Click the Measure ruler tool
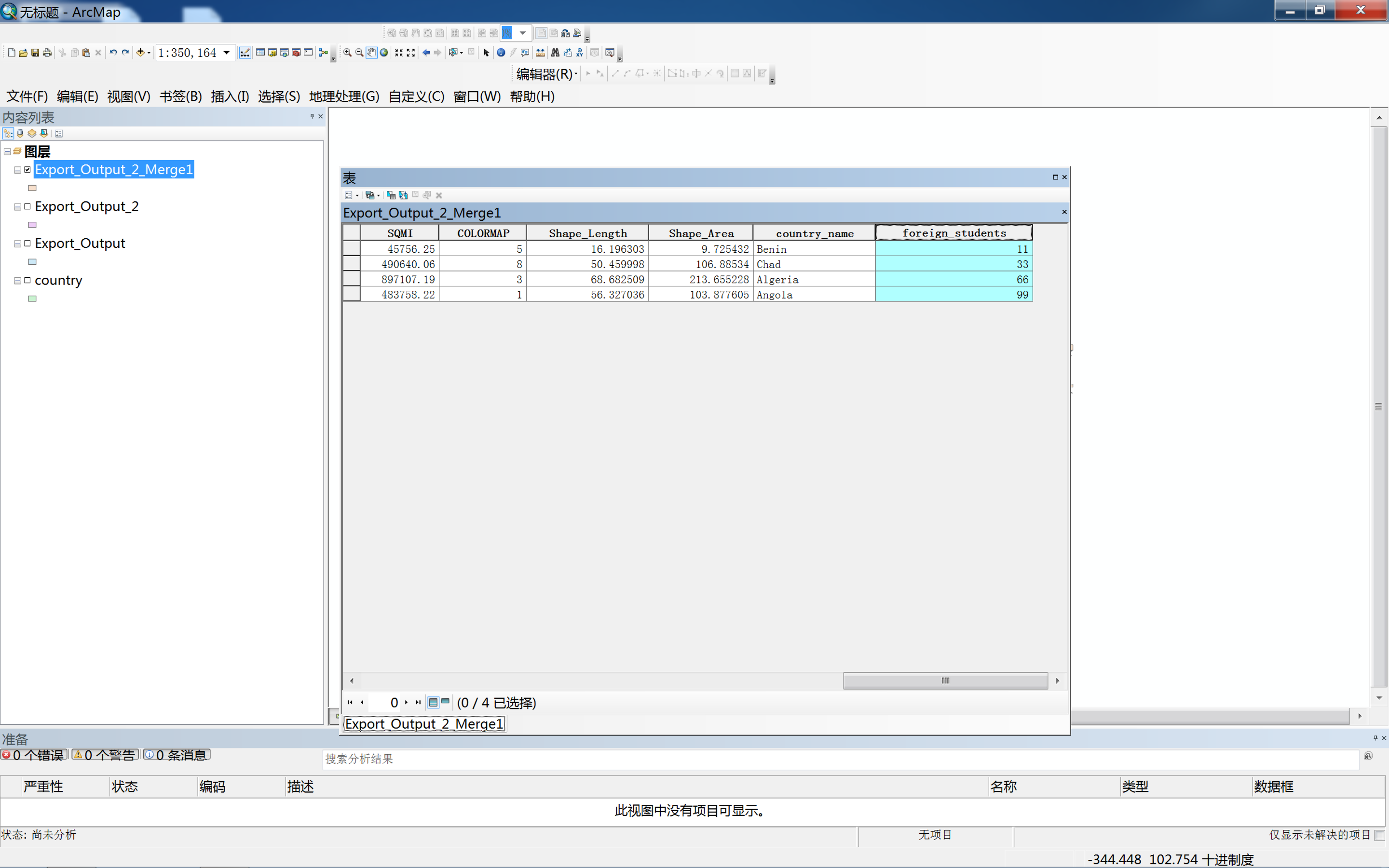The image size is (1389, 868). (x=540, y=53)
